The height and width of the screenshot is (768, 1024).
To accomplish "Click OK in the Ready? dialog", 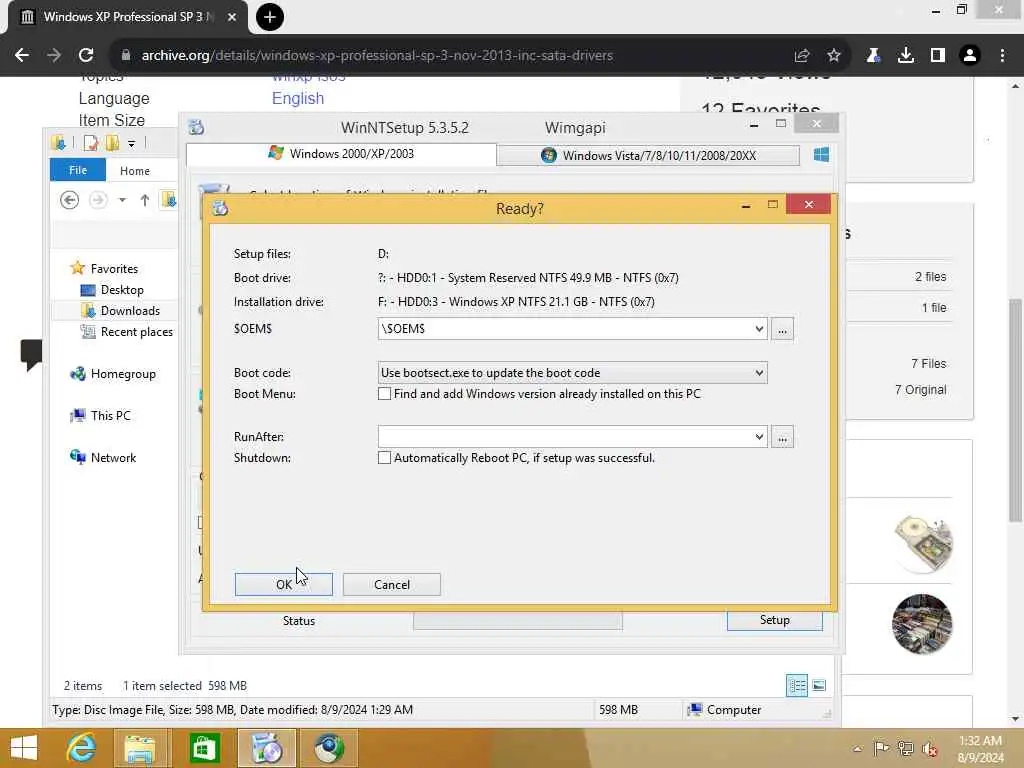I will pyautogui.click(x=283, y=584).
